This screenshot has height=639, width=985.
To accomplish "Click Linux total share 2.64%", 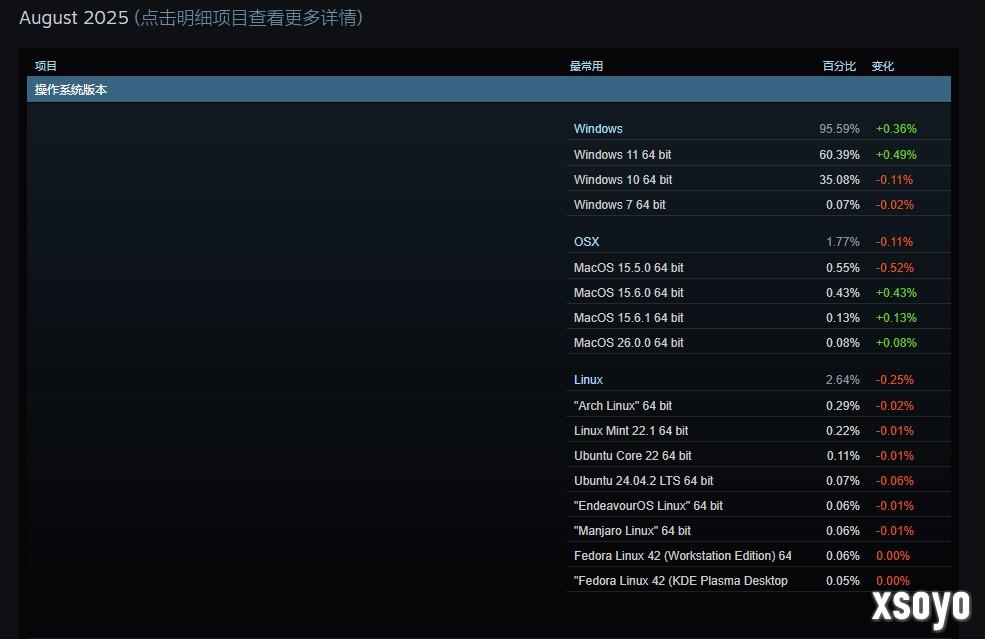I will [842, 380].
